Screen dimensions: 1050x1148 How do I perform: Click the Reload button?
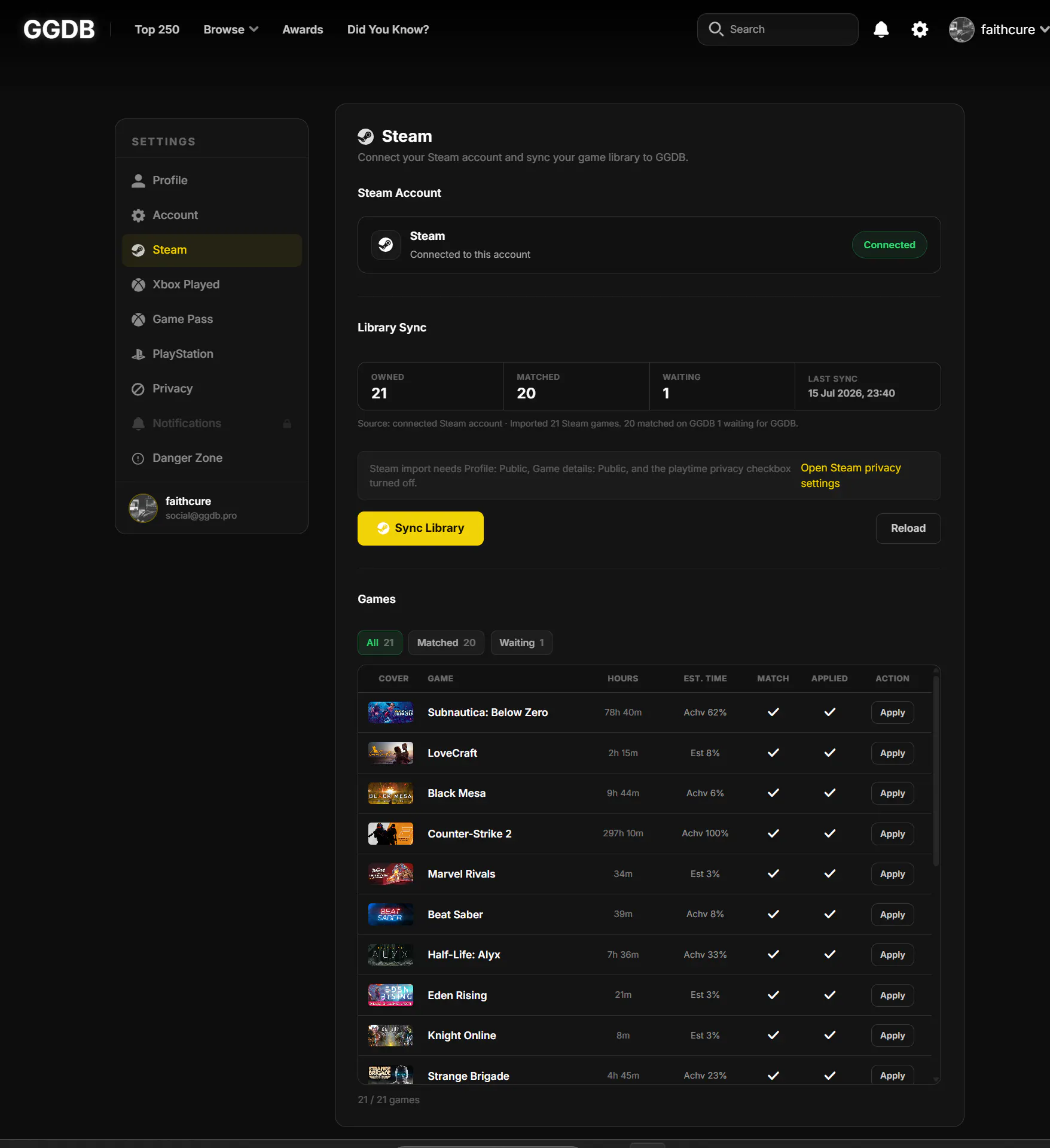click(x=908, y=528)
